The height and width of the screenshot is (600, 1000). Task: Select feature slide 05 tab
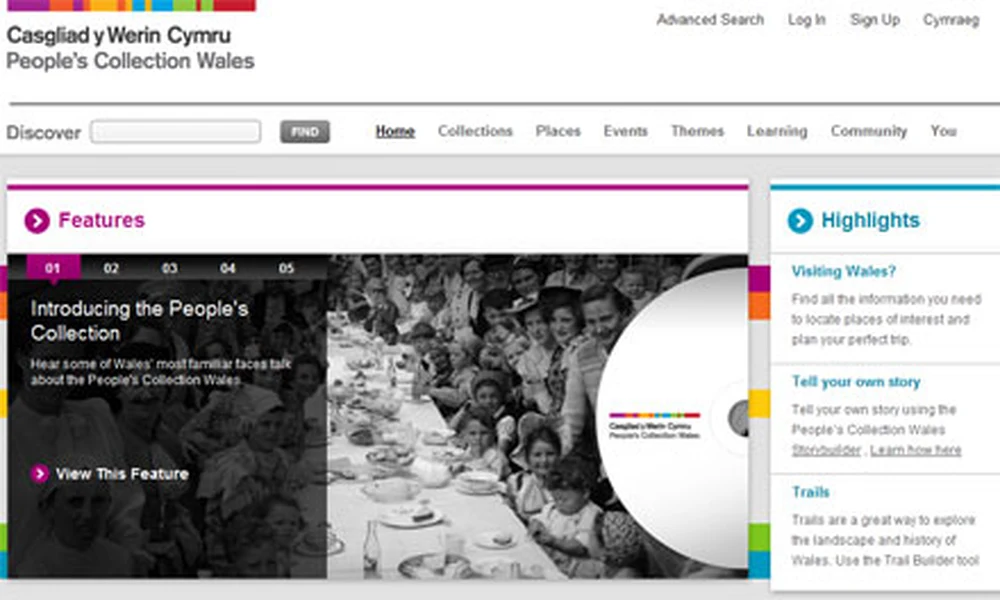286,268
